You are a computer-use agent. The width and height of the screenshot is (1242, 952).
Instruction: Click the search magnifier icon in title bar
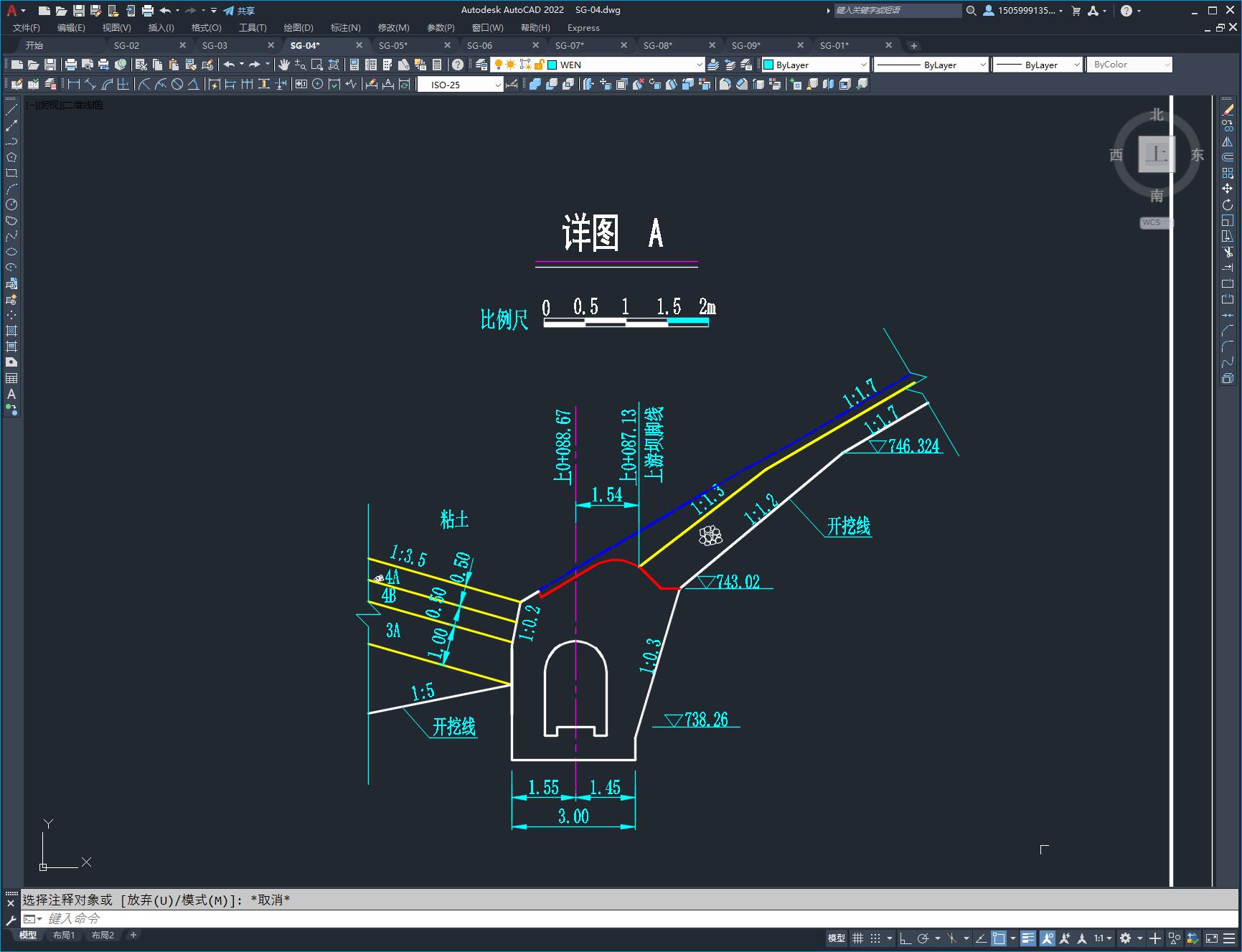pyautogui.click(x=972, y=11)
